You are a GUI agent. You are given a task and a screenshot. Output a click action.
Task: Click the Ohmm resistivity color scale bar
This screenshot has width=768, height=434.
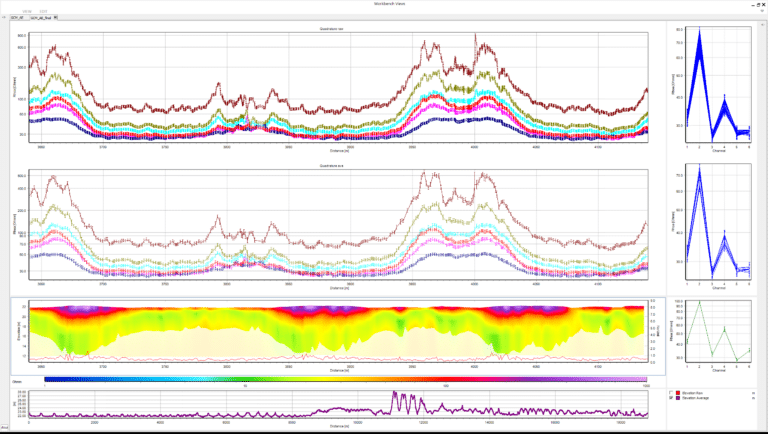click(345, 379)
